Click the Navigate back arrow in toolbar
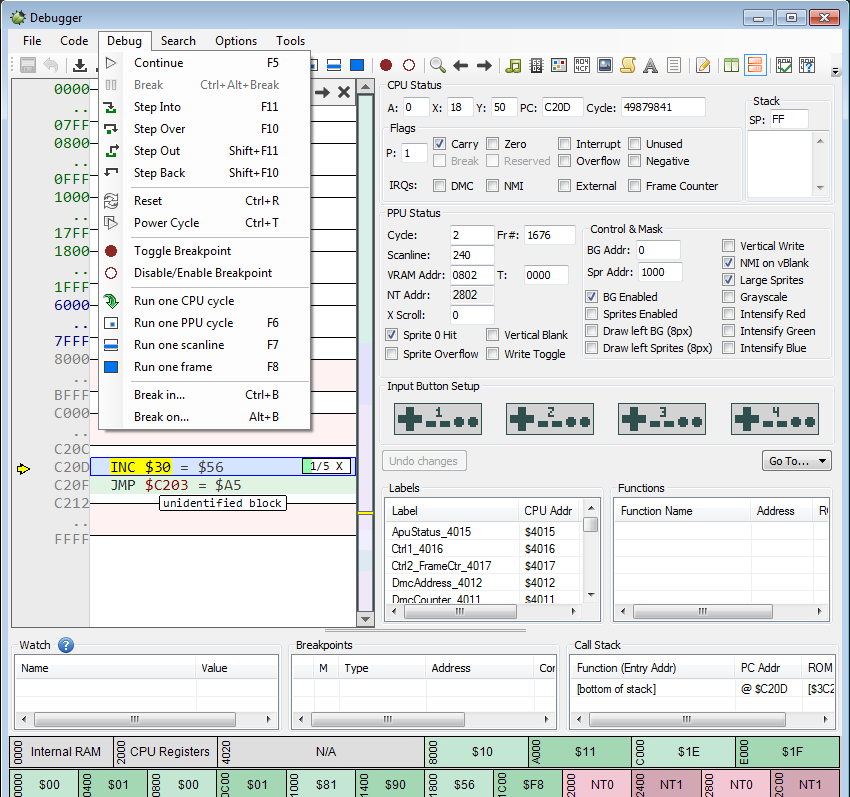 tap(461, 66)
